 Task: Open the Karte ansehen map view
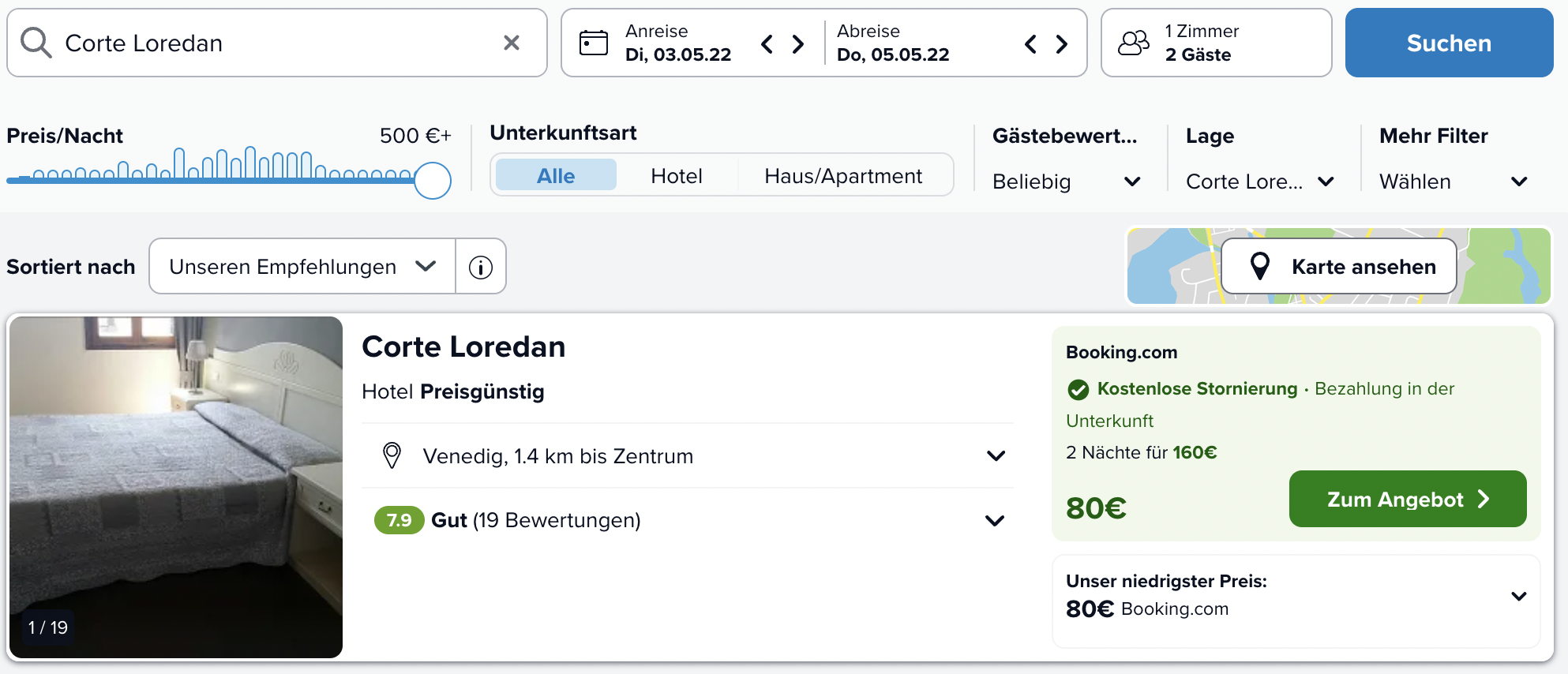(1339, 267)
